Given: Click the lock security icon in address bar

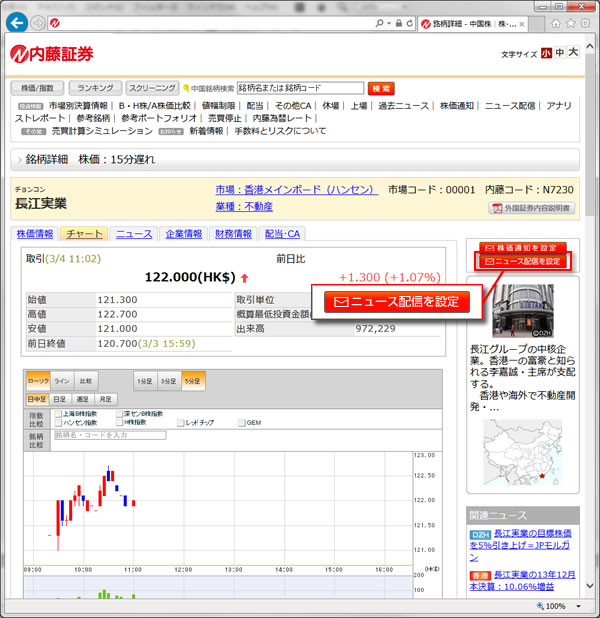Looking at the screenshot, I should [x=399, y=24].
